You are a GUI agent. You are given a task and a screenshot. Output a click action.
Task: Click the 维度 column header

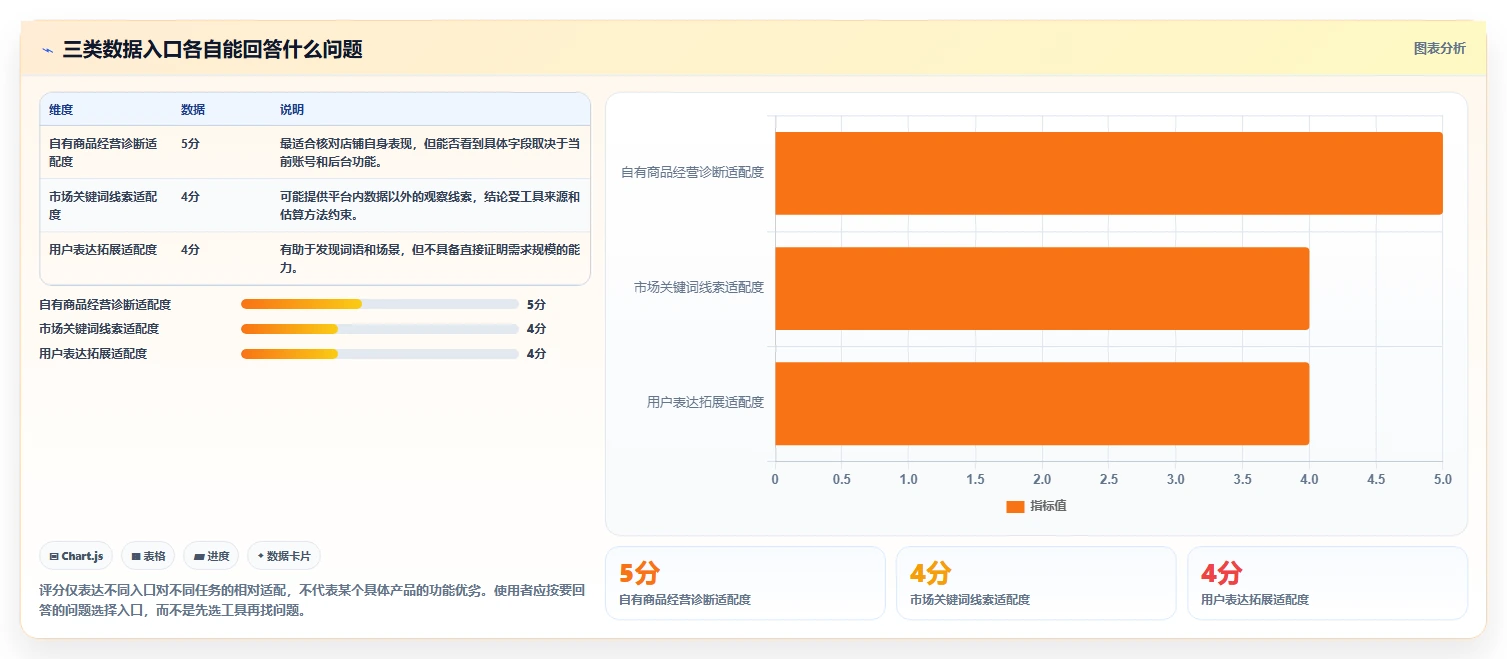click(61, 109)
